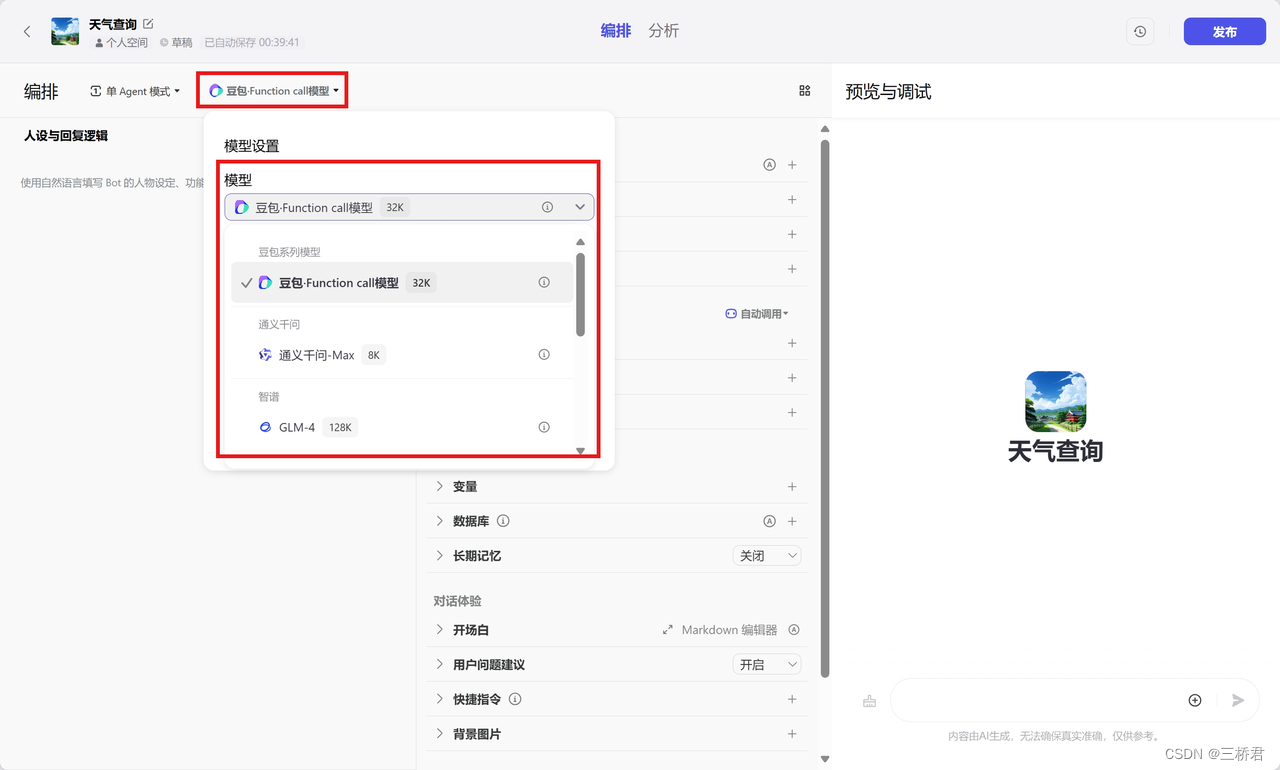Expand the 变量 section
The image size is (1280, 770).
click(439, 487)
